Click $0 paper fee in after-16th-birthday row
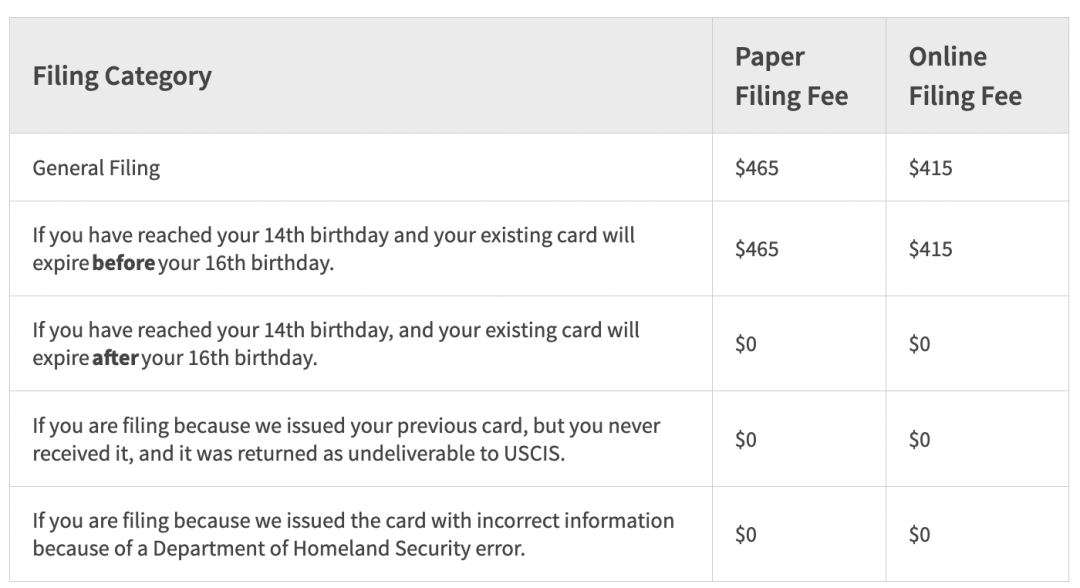 [x=746, y=344]
